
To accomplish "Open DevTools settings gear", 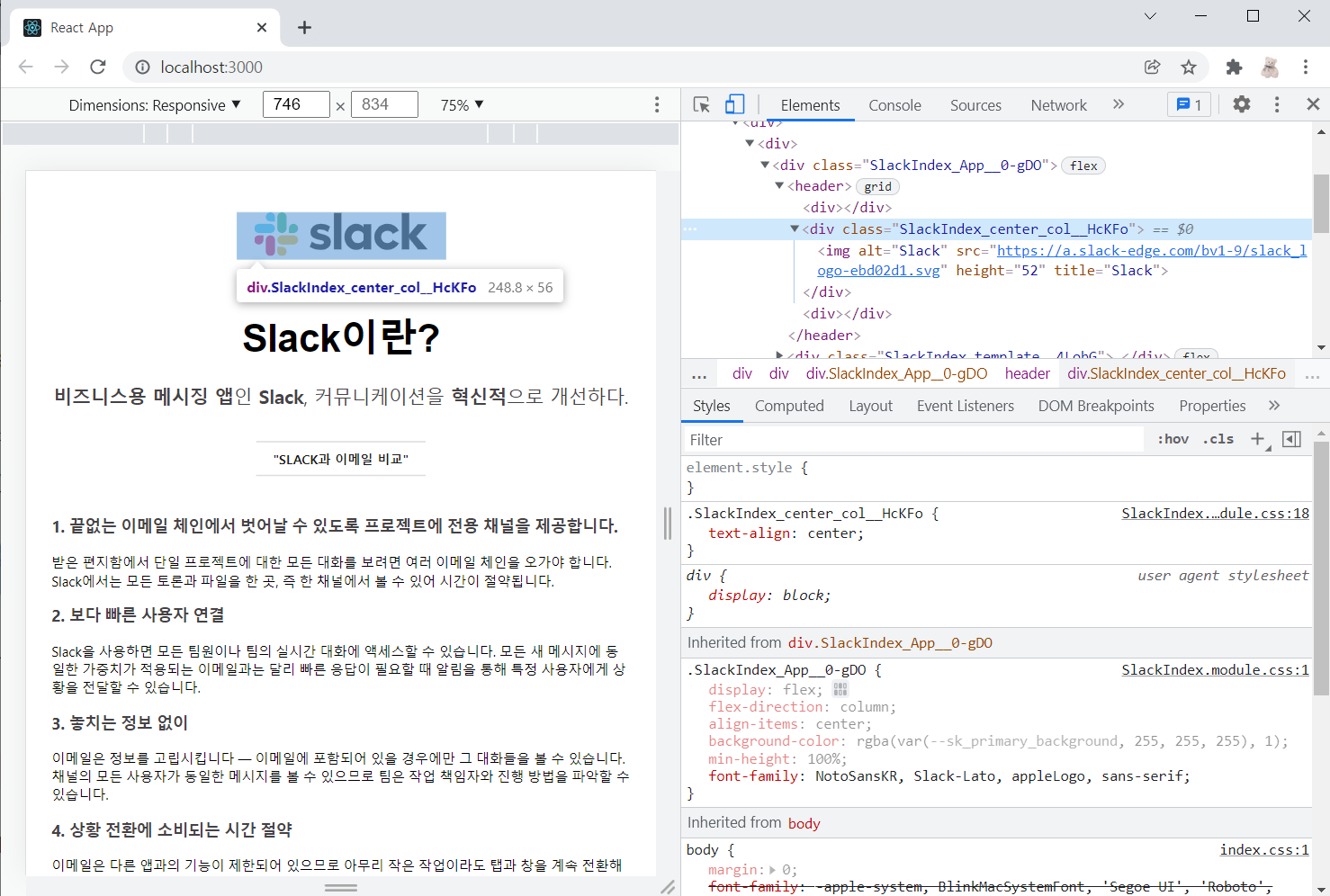I will tap(1242, 104).
